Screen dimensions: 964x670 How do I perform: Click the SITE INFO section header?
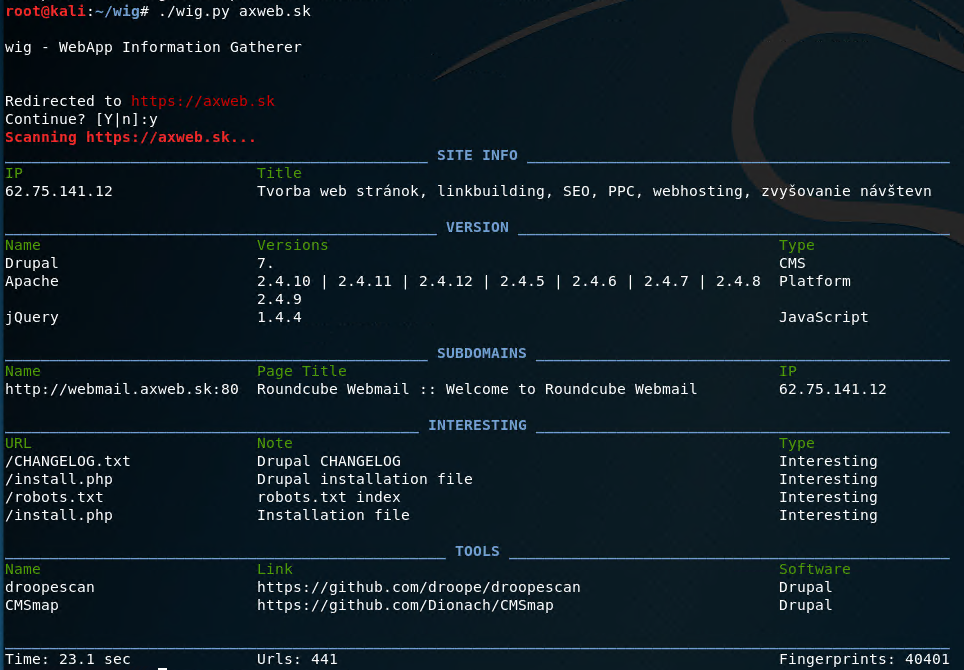477,155
